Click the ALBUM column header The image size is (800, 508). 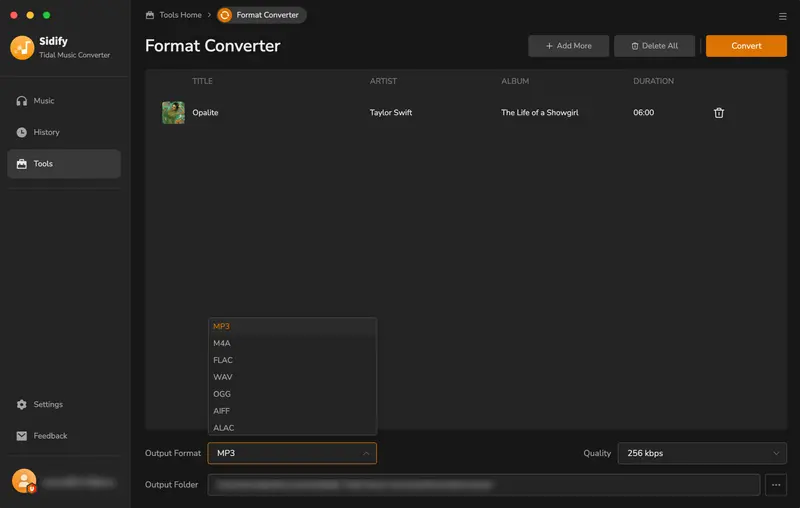click(515, 81)
